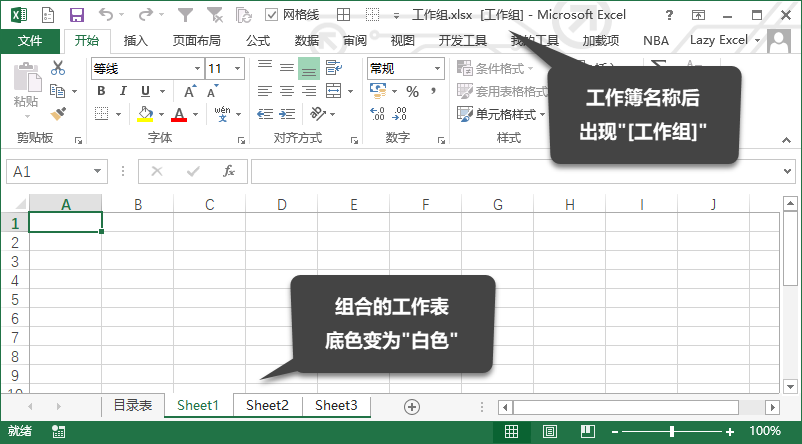Toggle Bold formatting
The height and width of the screenshot is (444, 802).
[101, 91]
